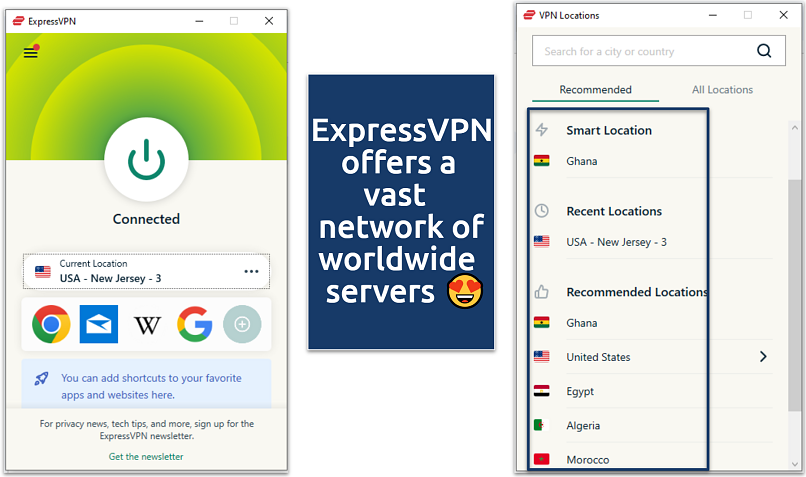Launch the mail app shortcut

point(99,324)
